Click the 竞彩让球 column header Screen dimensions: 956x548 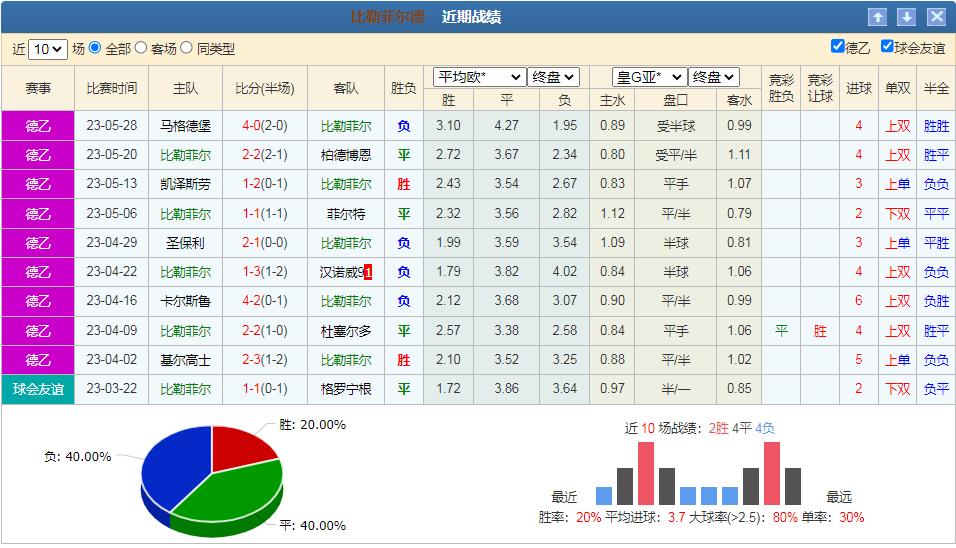tap(820, 88)
